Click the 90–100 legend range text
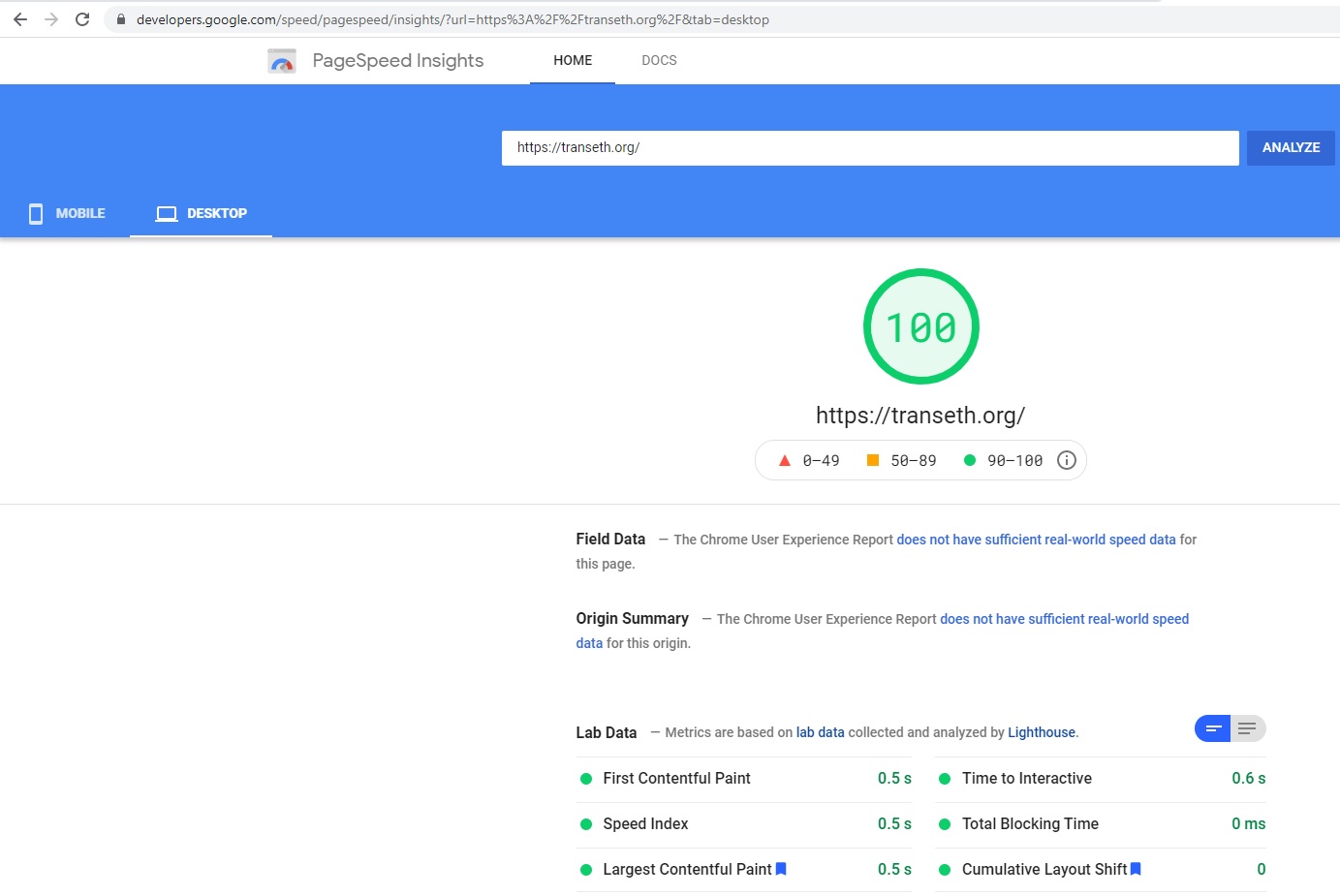The image size is (1340, 896). pos(1014,461)
